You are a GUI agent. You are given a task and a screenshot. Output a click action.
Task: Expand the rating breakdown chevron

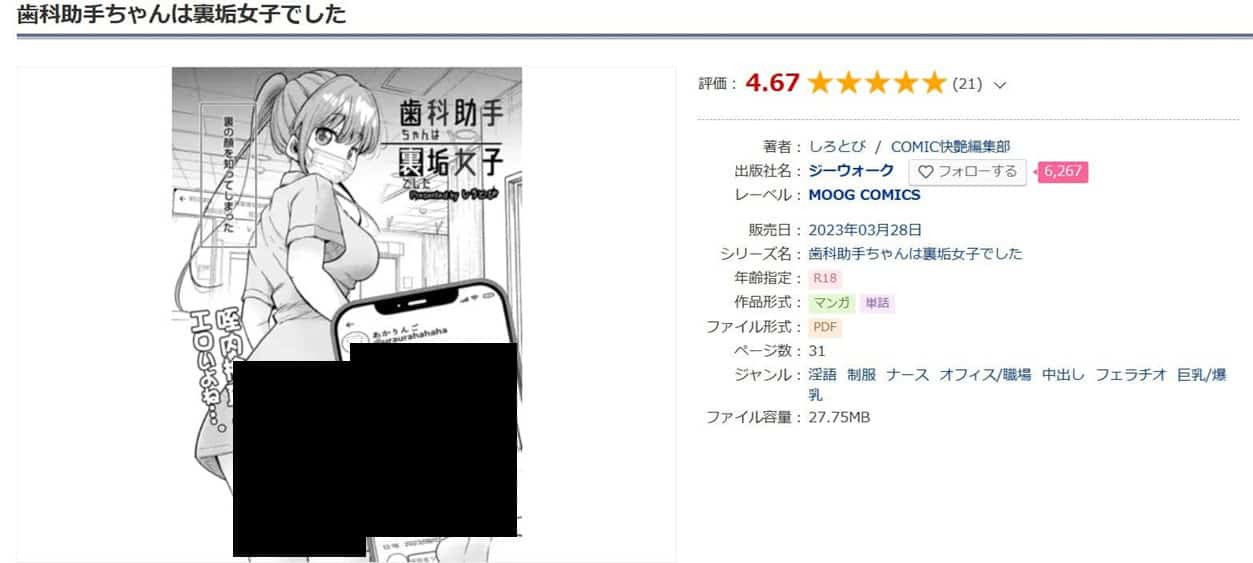point(1000,85)
